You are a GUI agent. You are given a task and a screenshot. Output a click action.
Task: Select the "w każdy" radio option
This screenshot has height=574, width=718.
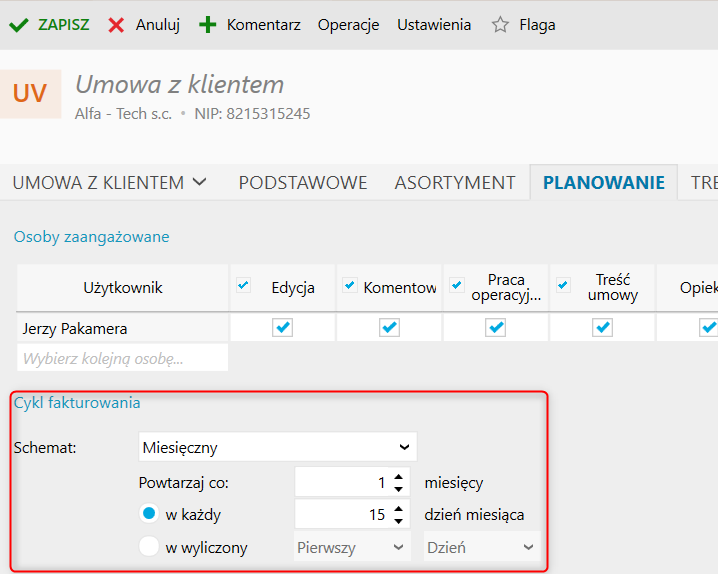[150, 514]
